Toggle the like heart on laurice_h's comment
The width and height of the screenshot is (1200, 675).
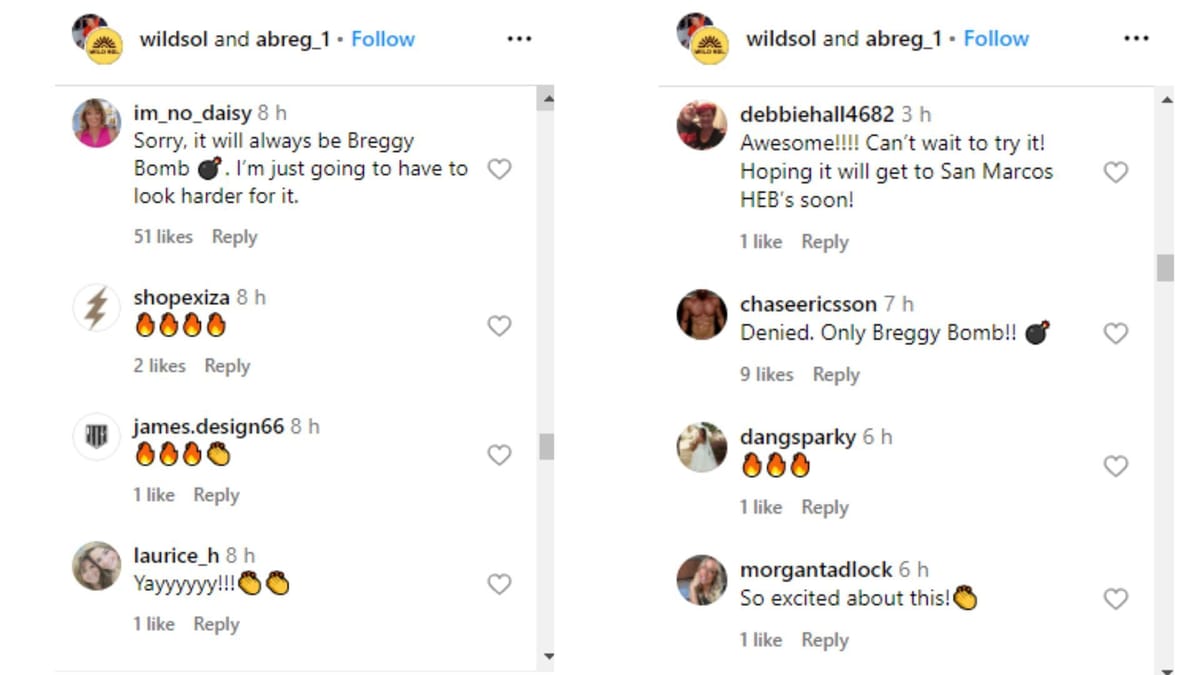[x=500, y=583]
